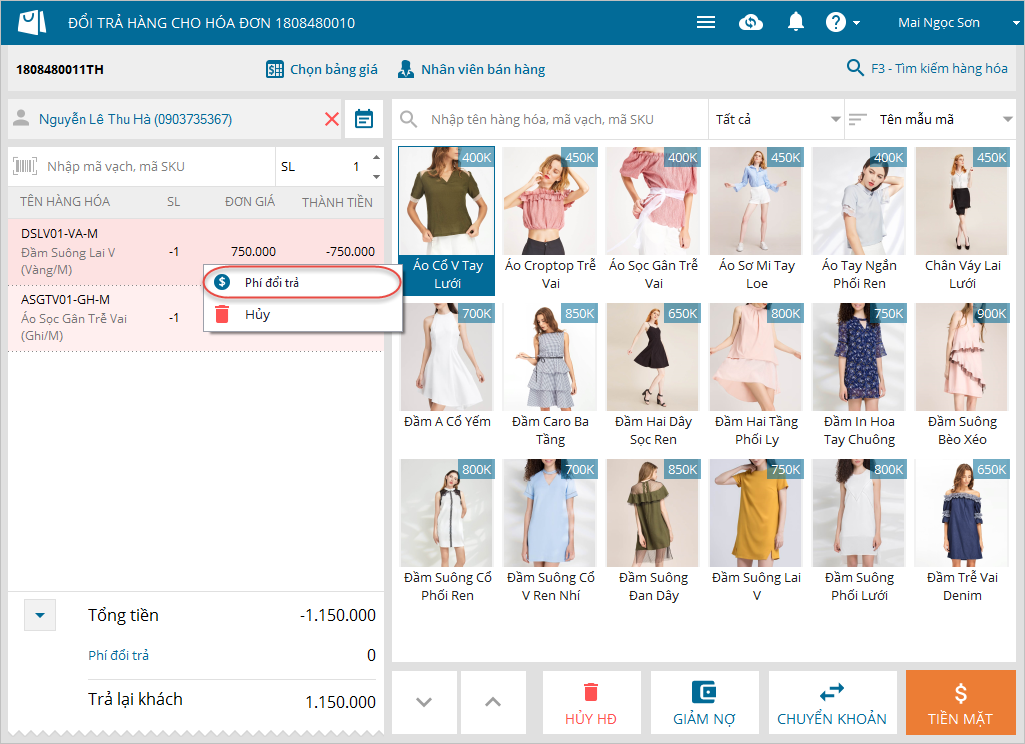Image resolution: width=1025 pixels, height=744 pixels.
Task: Click the HỦY HĐ cancel invoice button
Action: click(x=591, y=703)
